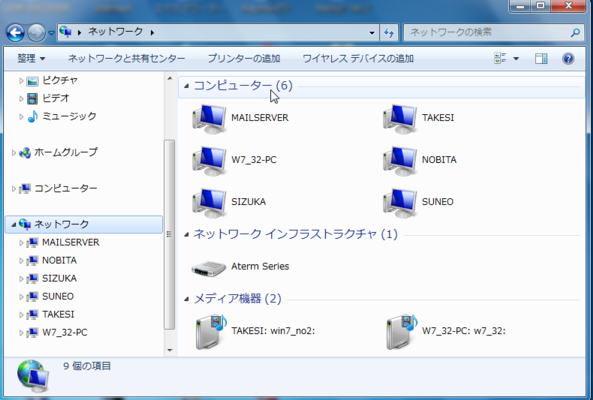The width and height of the screenshot is (593, 400).
Task: Select NOBITA in the navigation tree
Action: click(x=59, y=260)
